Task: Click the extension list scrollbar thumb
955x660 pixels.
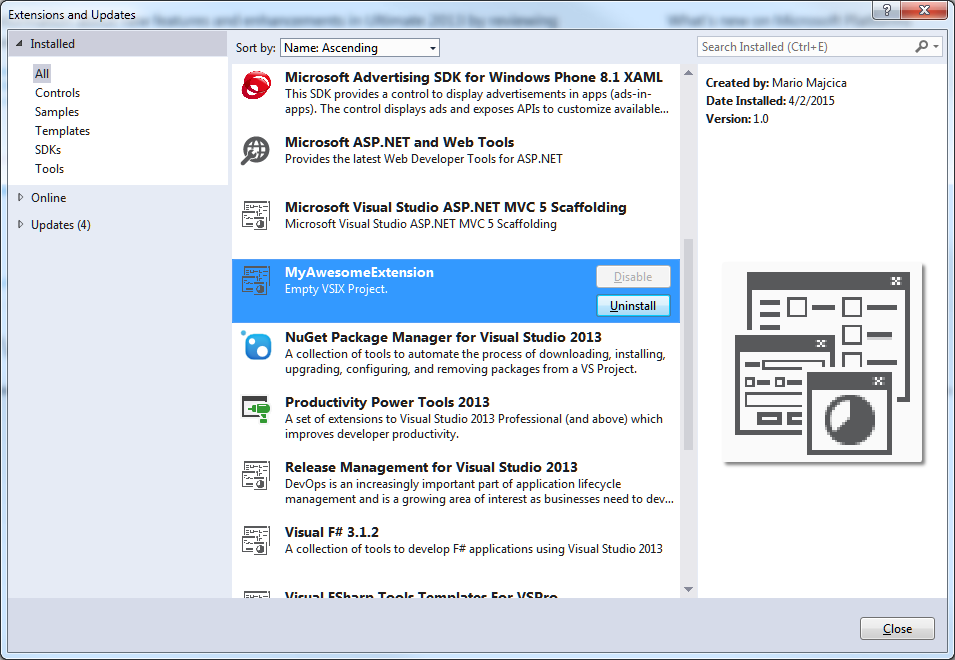Action: pos(688,344)
